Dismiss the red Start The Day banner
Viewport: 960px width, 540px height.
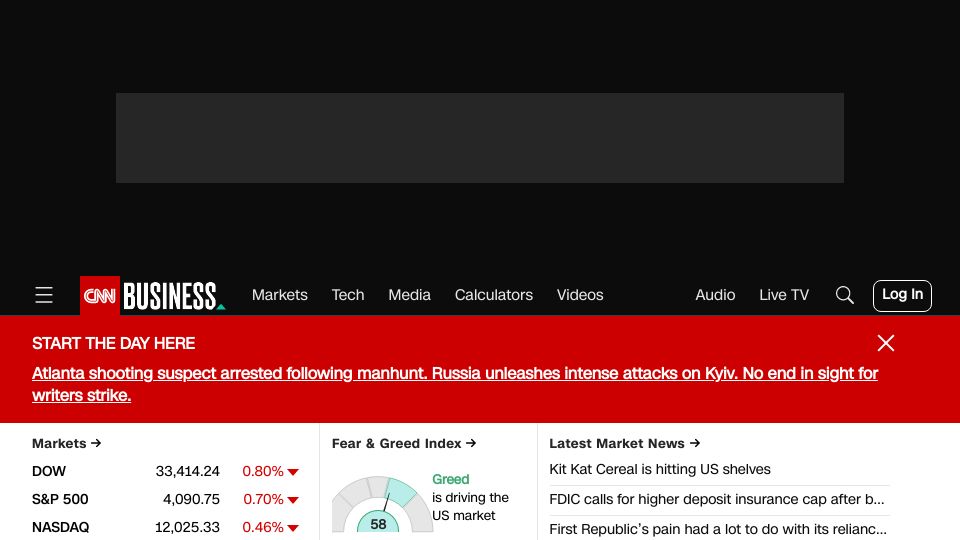coord(885,343)
